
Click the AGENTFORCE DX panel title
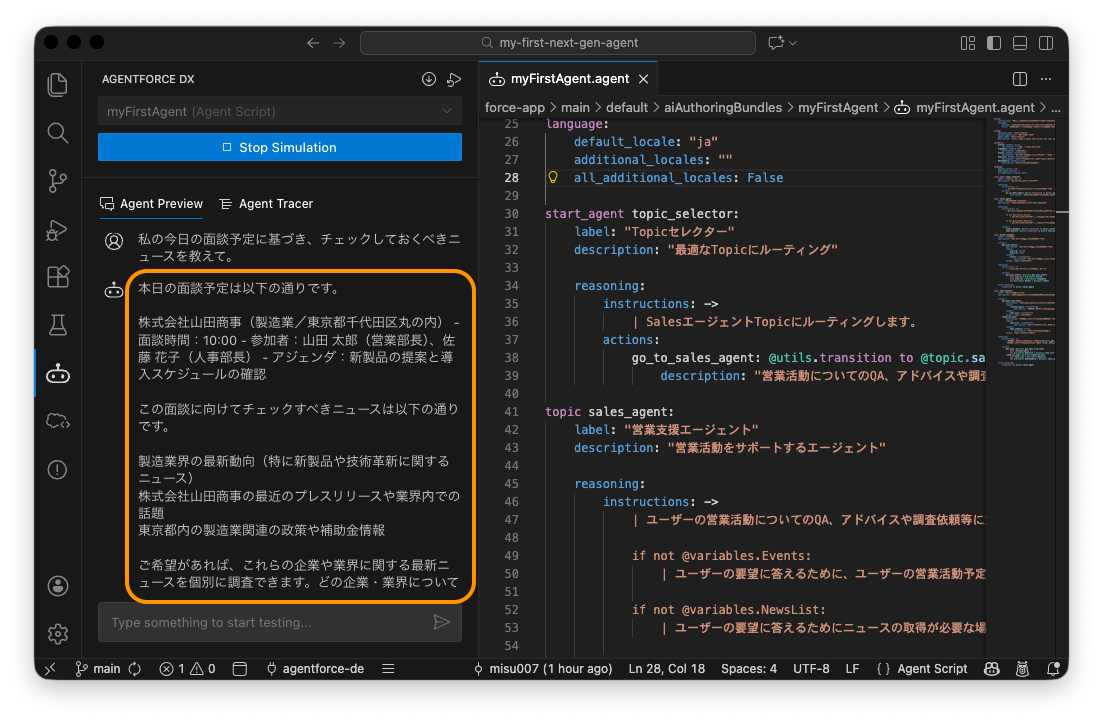[x=148, y=79]
